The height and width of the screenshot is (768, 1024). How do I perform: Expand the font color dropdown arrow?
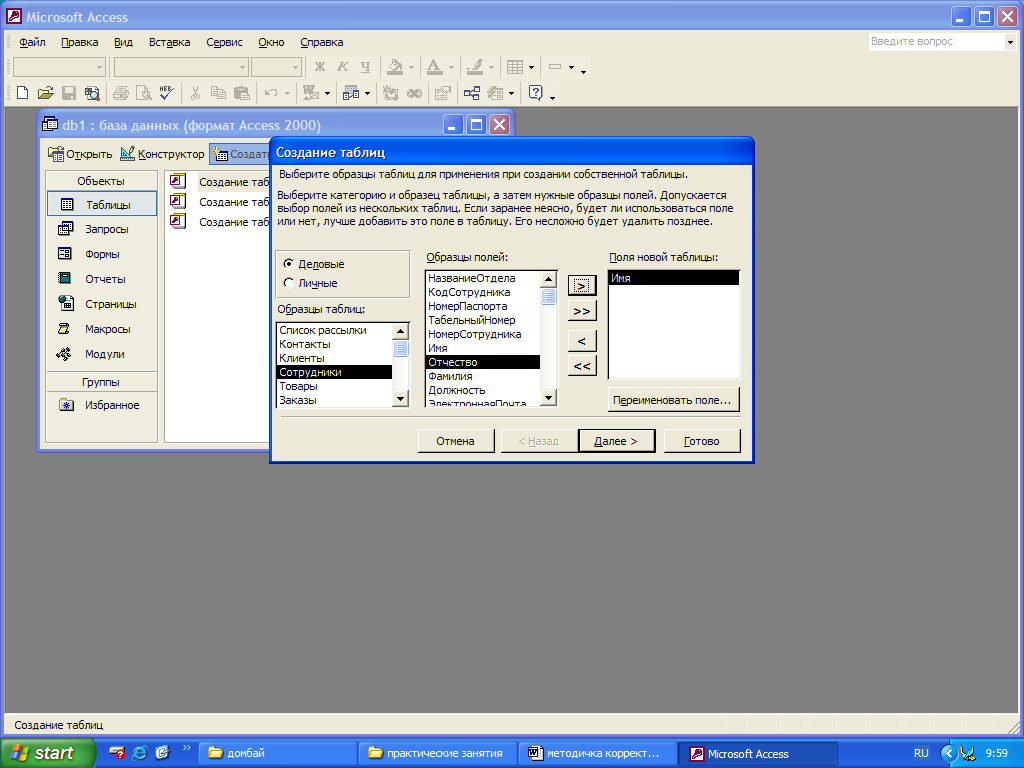[x=451, y=67]
